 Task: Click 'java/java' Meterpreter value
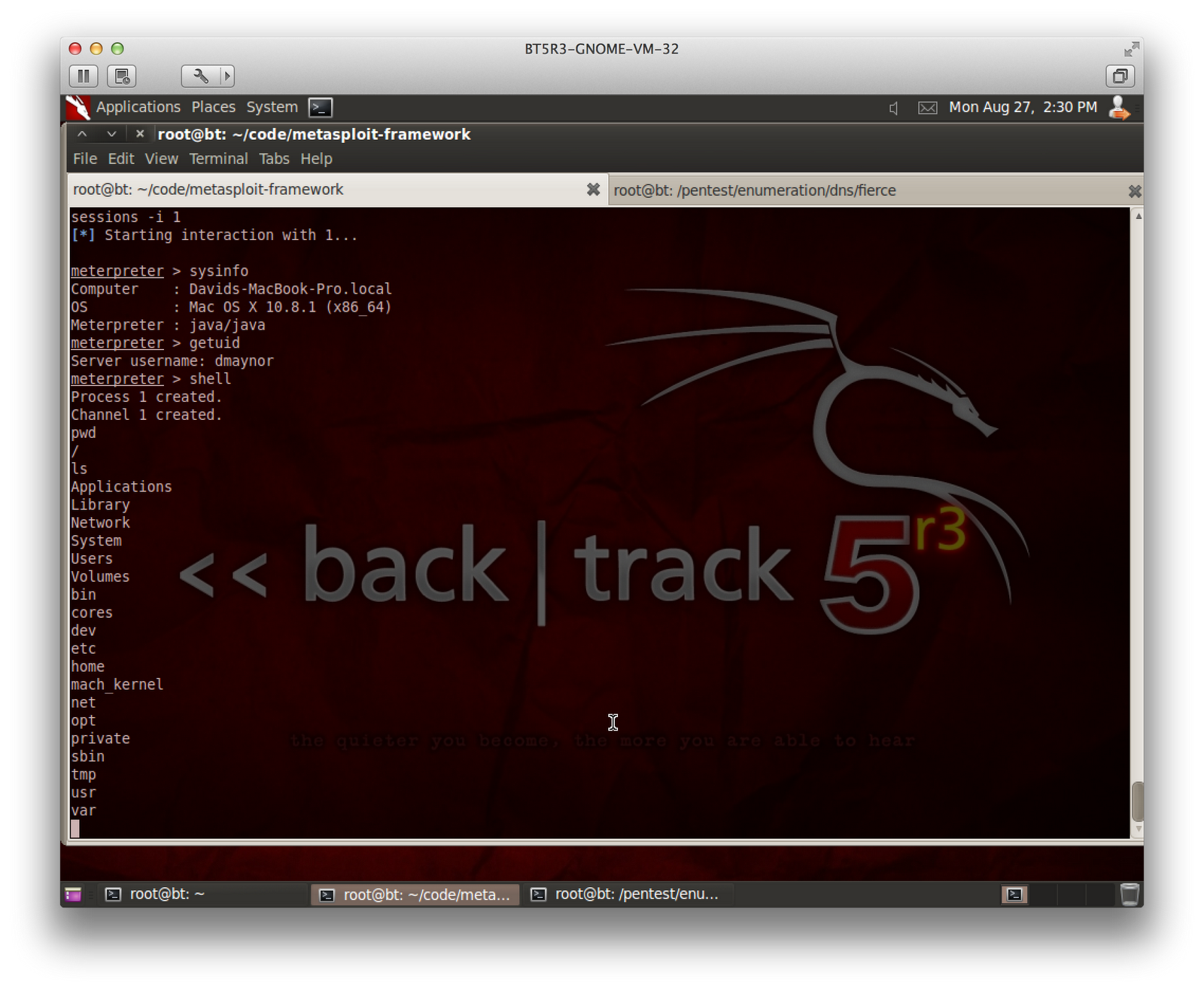pos(227,325)
